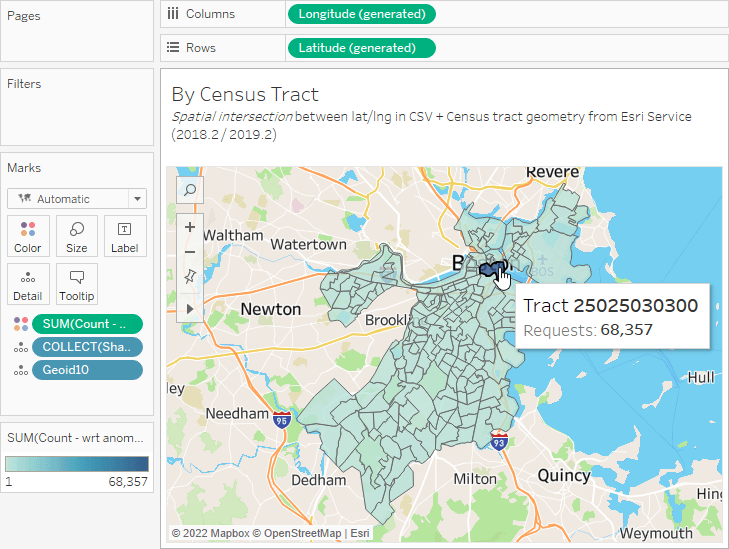Click the By Census Tract title
This screenshot has height=549, width=729.
(x=245, y=94)
